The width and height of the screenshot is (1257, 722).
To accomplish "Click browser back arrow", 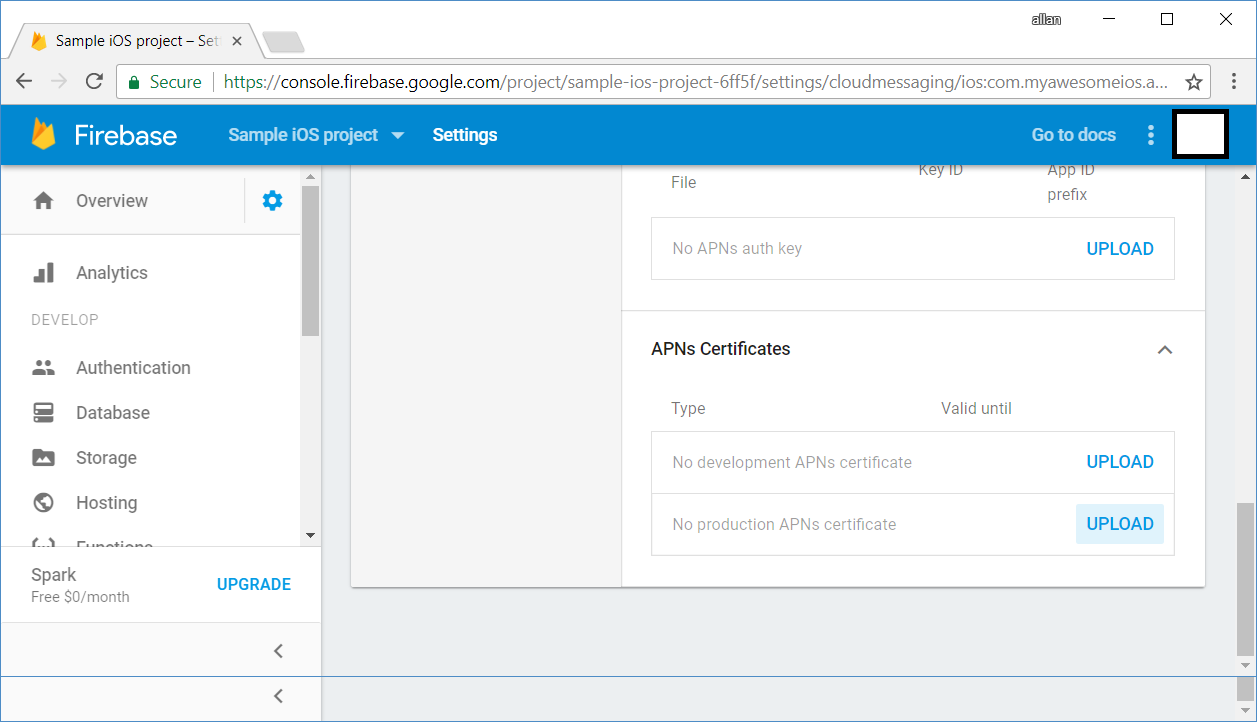I will click(x=24, y=82).
